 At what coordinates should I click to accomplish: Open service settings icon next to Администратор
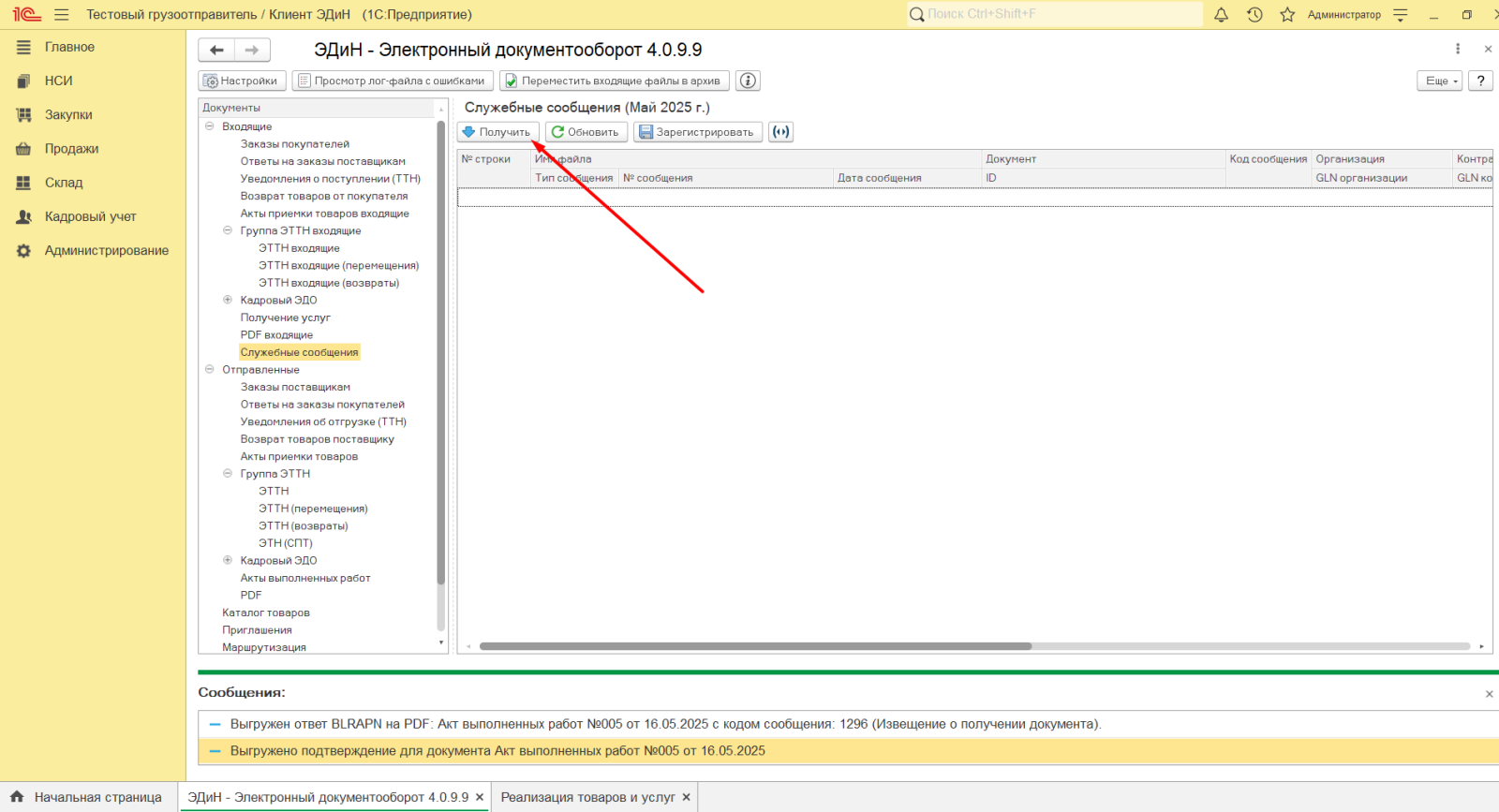click(x=1401, y=15)
